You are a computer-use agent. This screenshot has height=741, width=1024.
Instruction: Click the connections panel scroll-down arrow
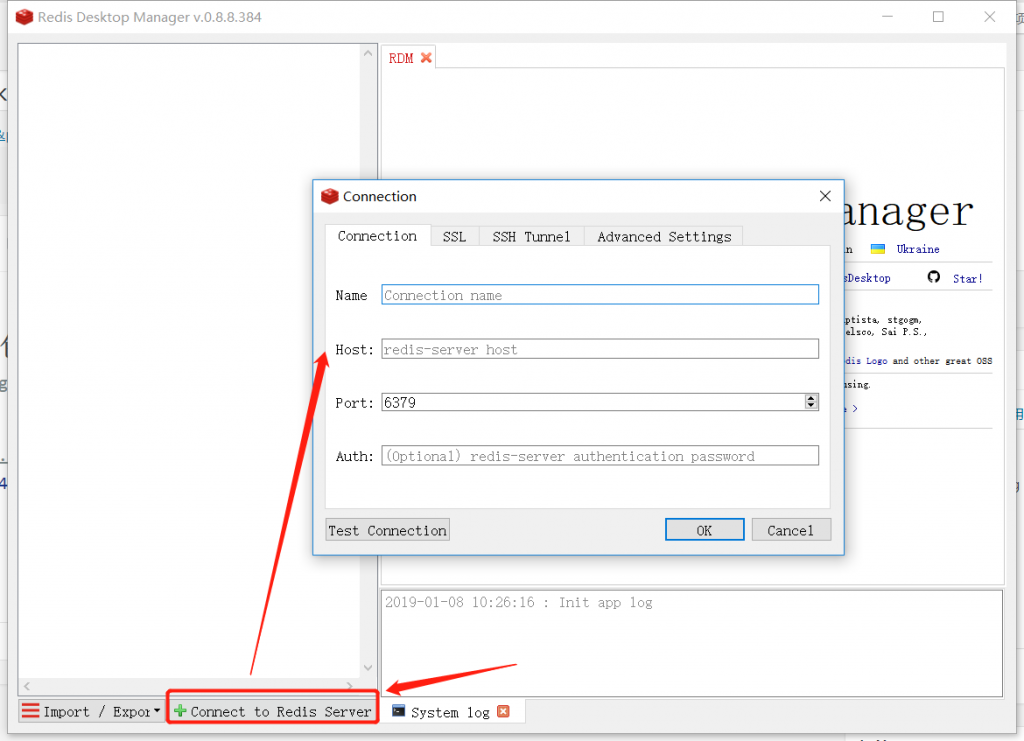coord(368,667)
